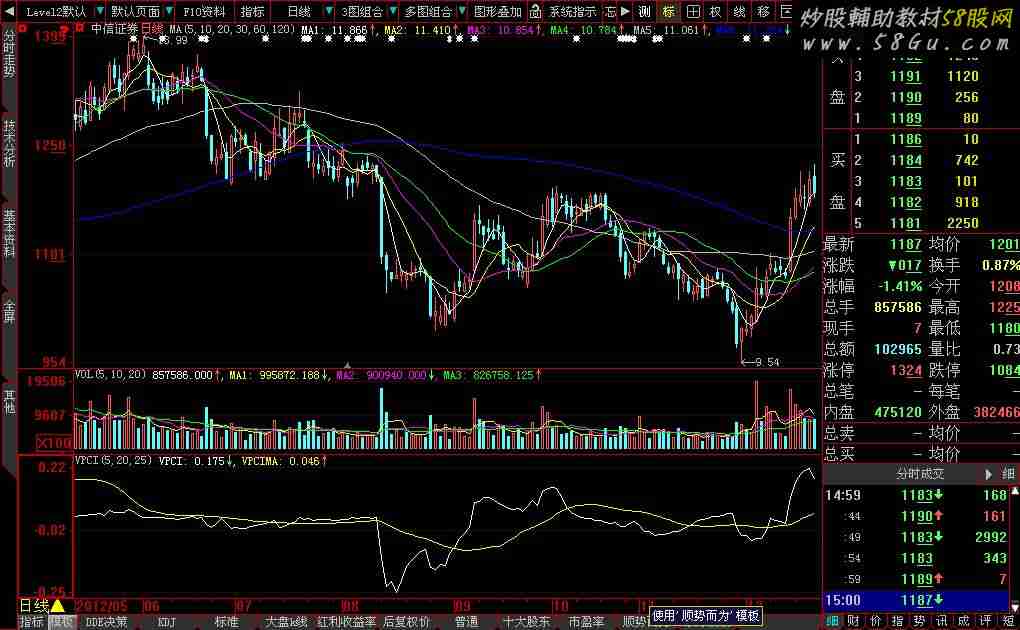Screen dimensions: 1020x630
Task: Click the 图形叠加 button
Action: (498, 11)
